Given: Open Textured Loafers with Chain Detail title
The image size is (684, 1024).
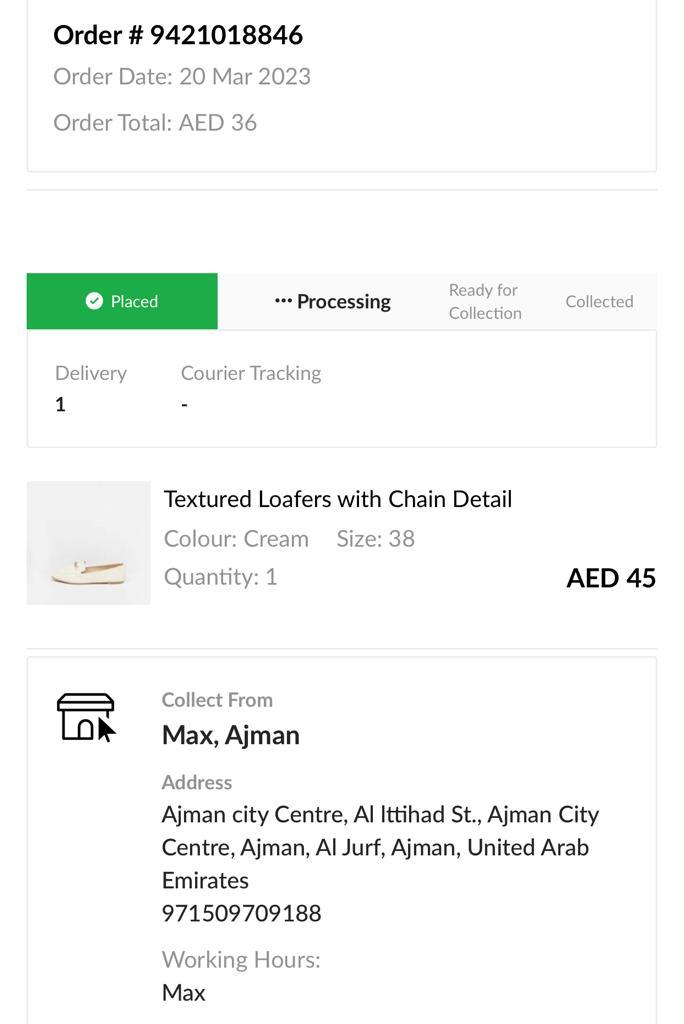Looking at the screenshot, I should [338, 499].
